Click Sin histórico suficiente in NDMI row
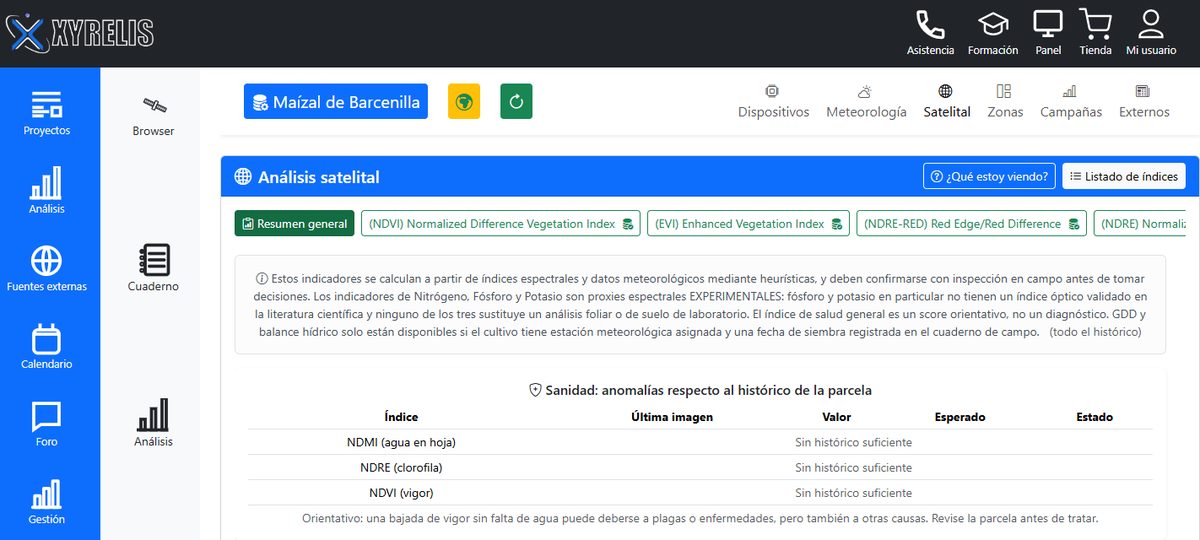The width and height of the screenshot is (1200, 540). [x=854, y=442]
